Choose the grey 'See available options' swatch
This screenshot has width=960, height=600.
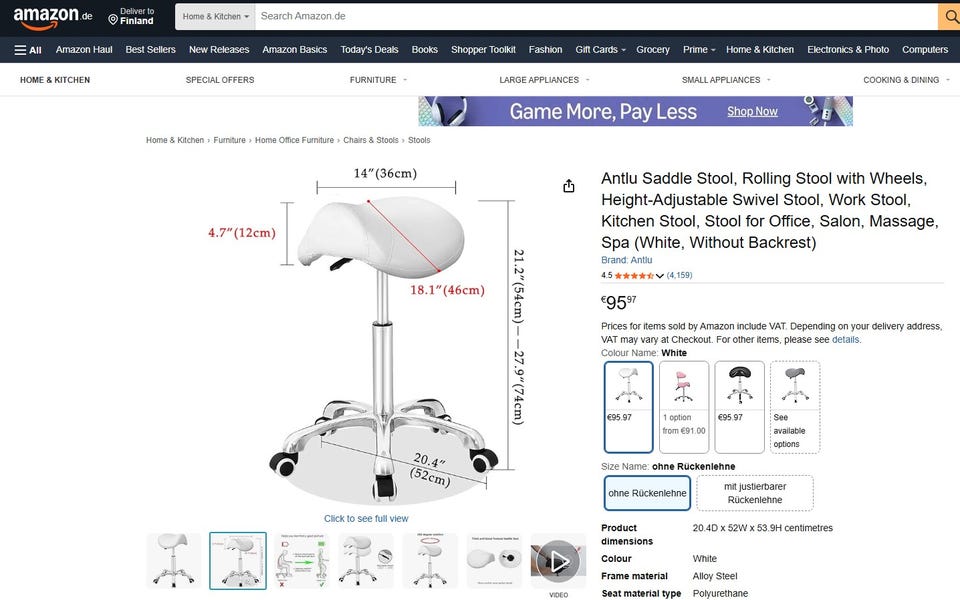[x=795, y=407]
